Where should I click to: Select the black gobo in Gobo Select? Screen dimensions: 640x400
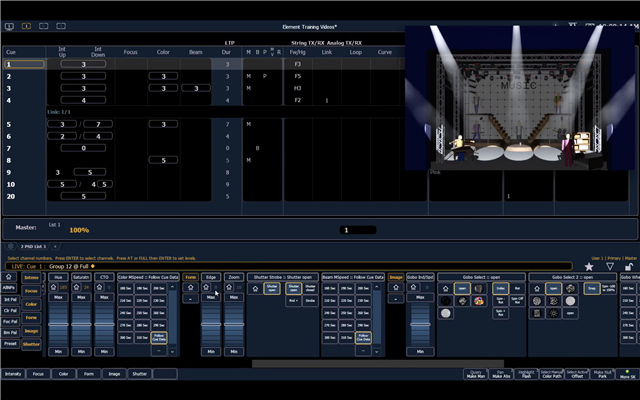[x=446, y=301]
